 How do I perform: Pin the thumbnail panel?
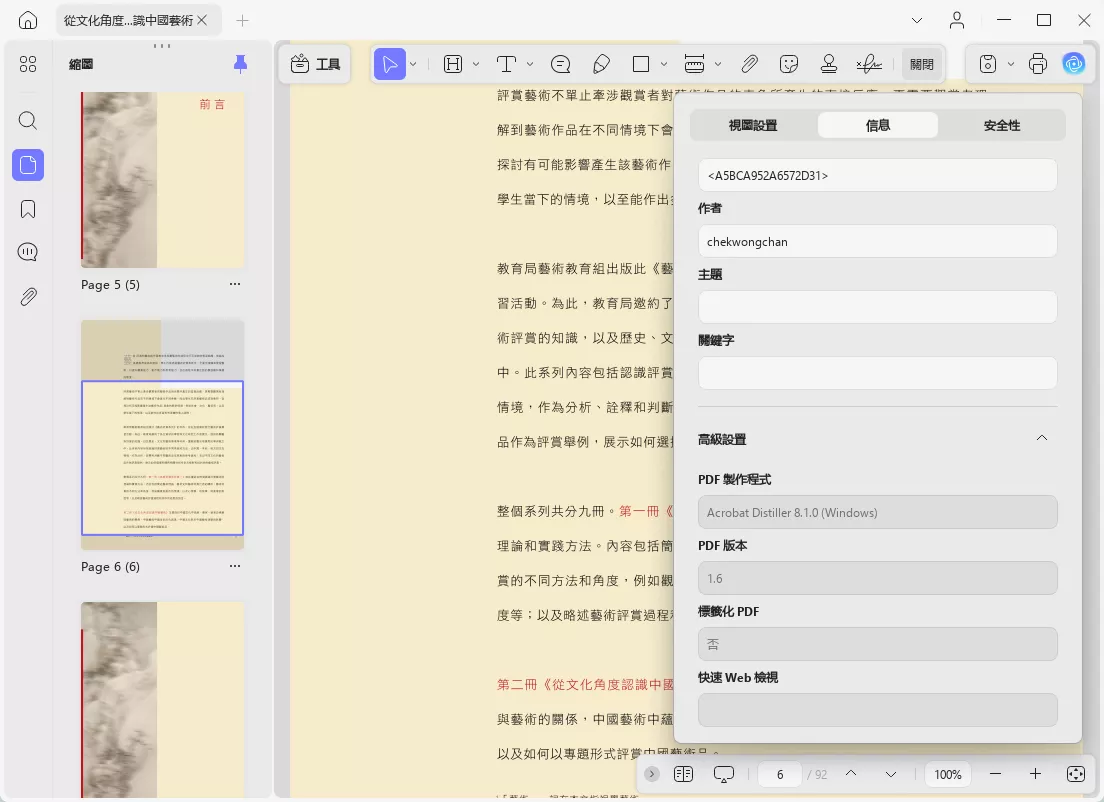(x=240, y=64)
